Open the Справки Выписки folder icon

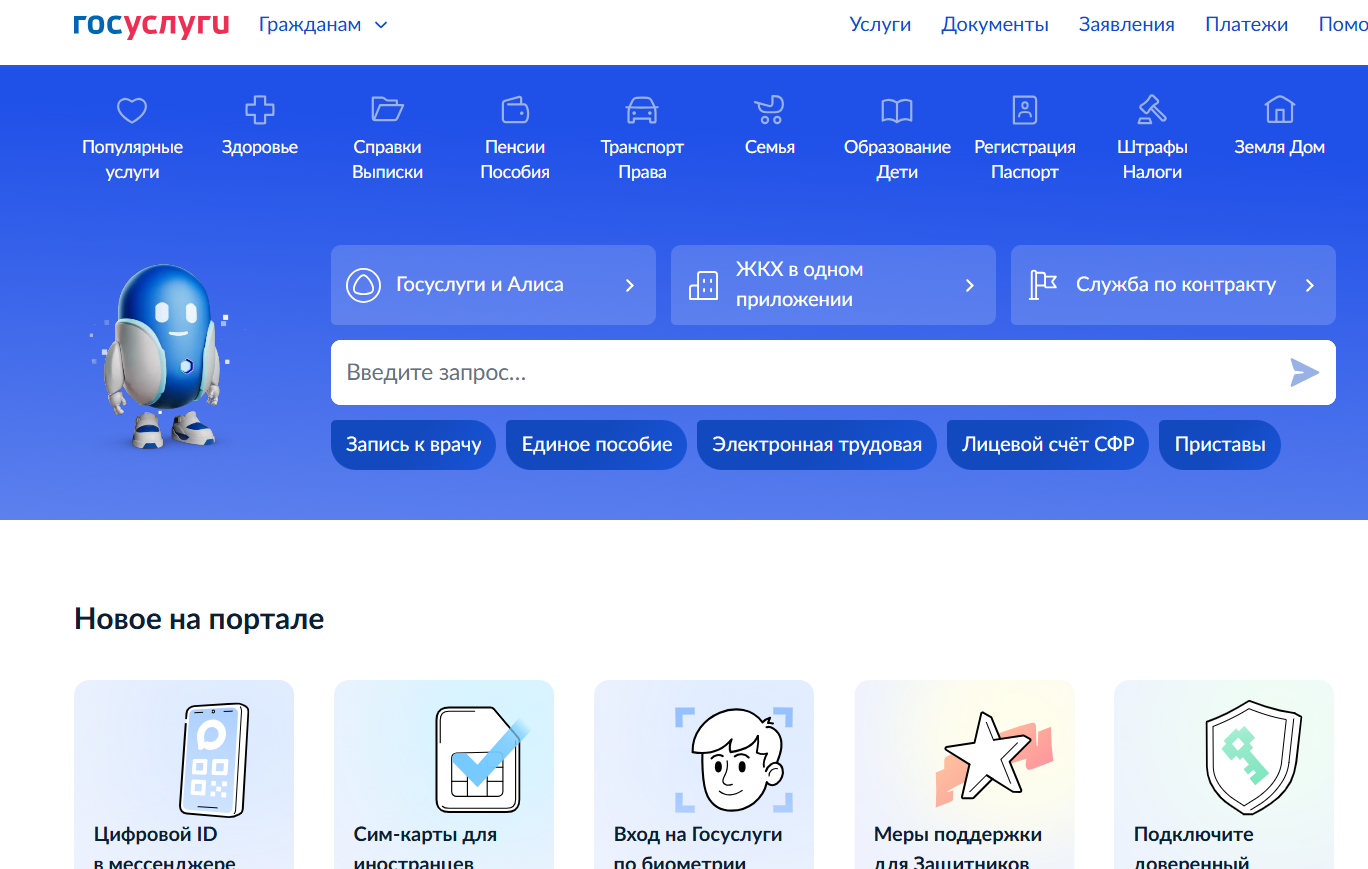tap(387, 109)
